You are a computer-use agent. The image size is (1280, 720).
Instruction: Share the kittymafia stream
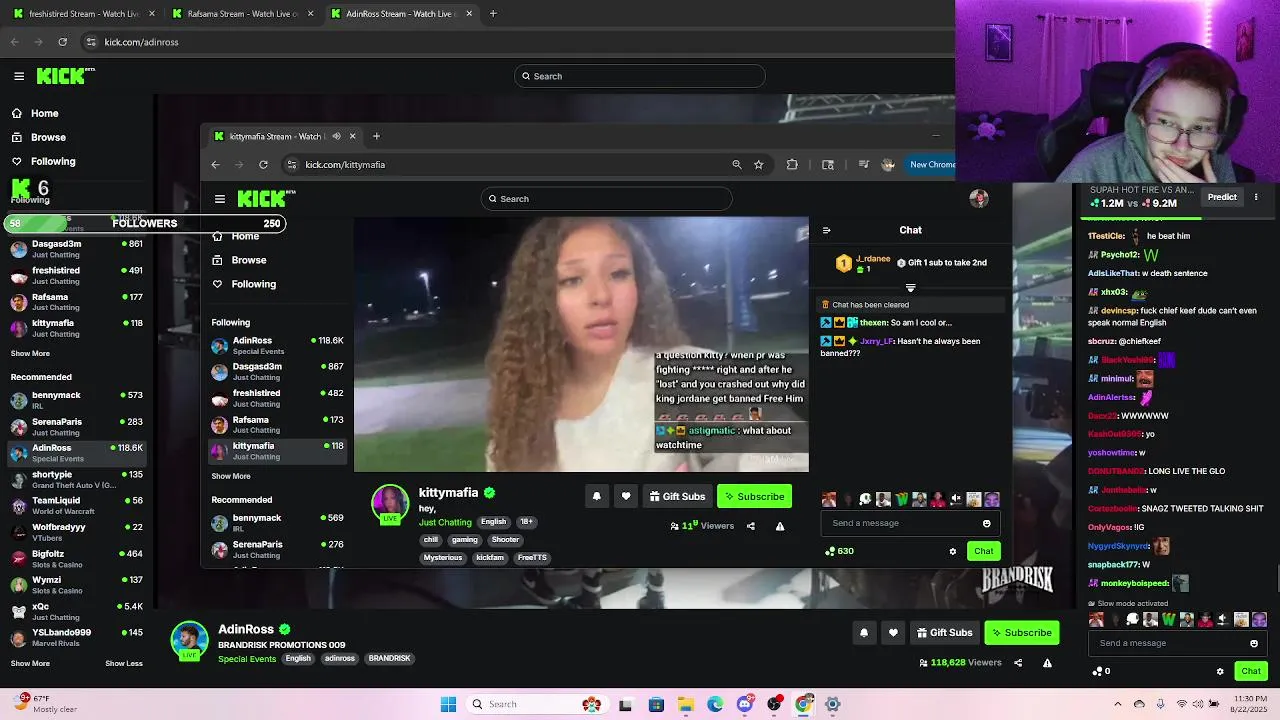[751, 526]
